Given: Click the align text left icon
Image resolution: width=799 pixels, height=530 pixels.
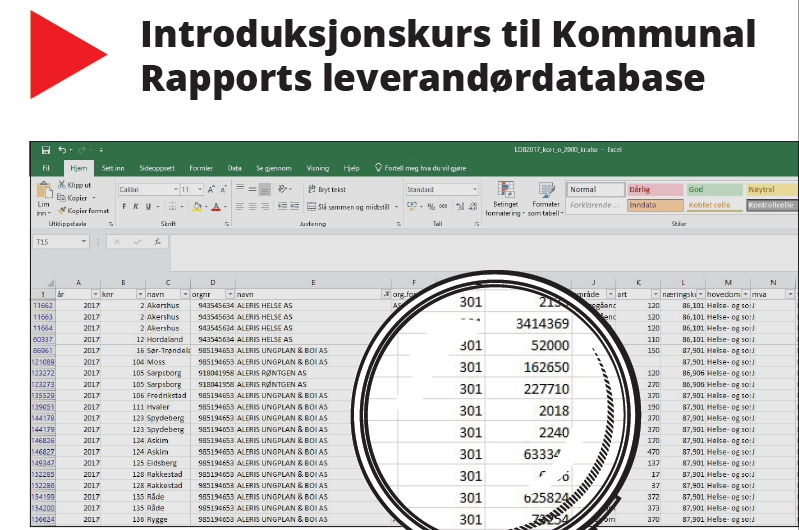Looking at the screenshot, I should 239,206.
